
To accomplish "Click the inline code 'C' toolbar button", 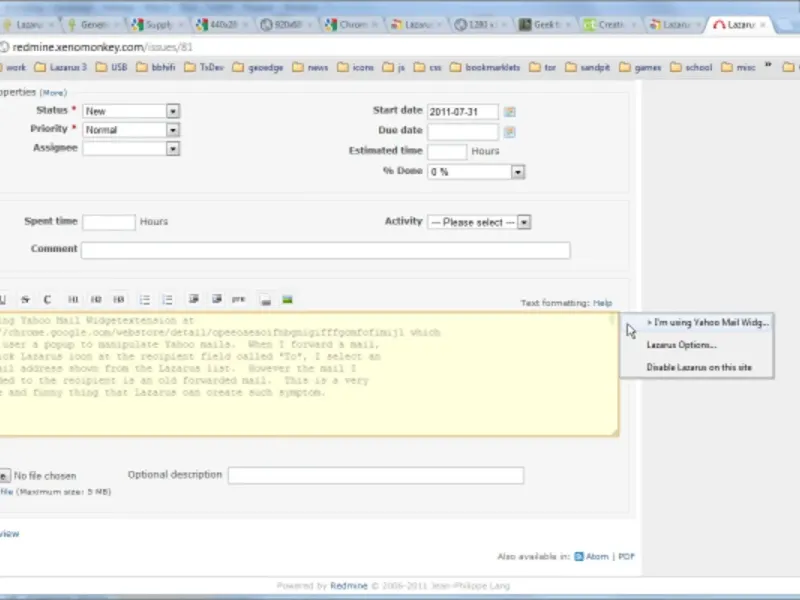I will tap(47, 299).
